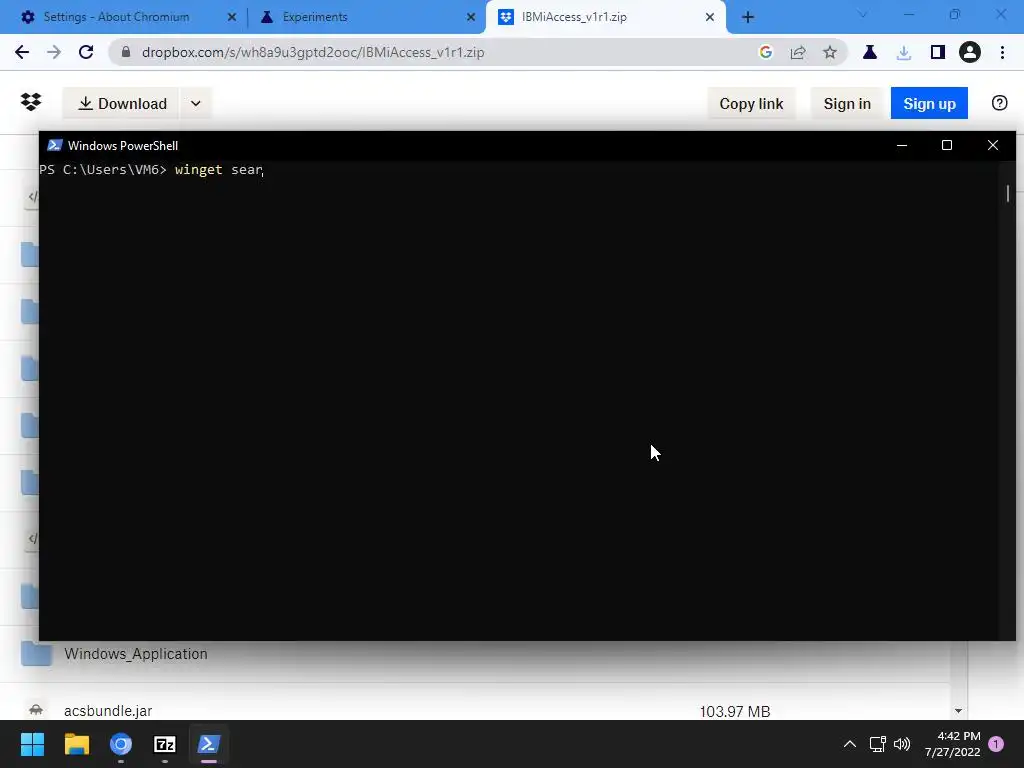Open the Windows Start menu
The width and height of the screenshot is (1024, 768).
[32, 744]
